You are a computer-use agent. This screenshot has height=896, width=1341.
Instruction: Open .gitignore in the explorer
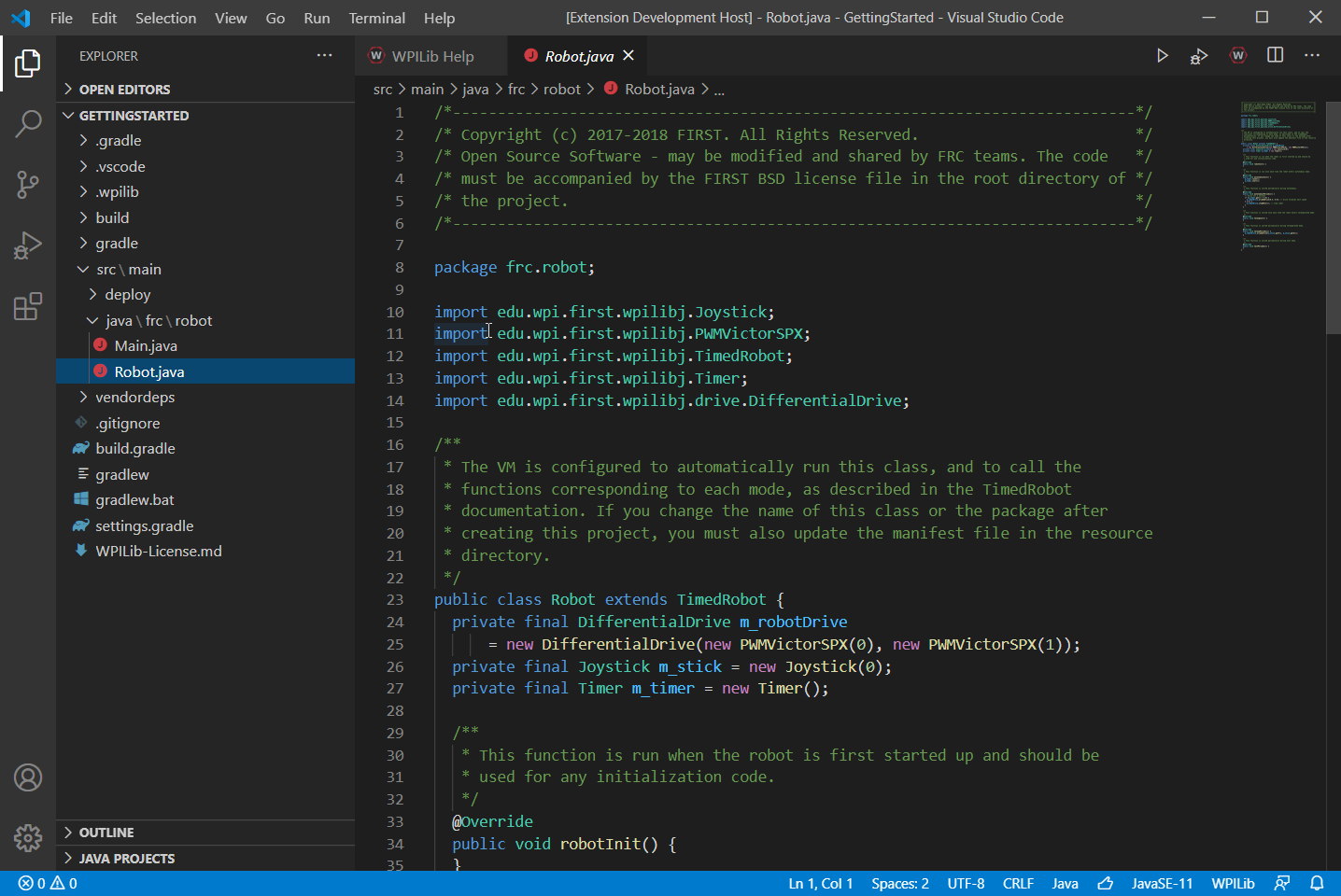pyautogui.click(x=205, y=423)
